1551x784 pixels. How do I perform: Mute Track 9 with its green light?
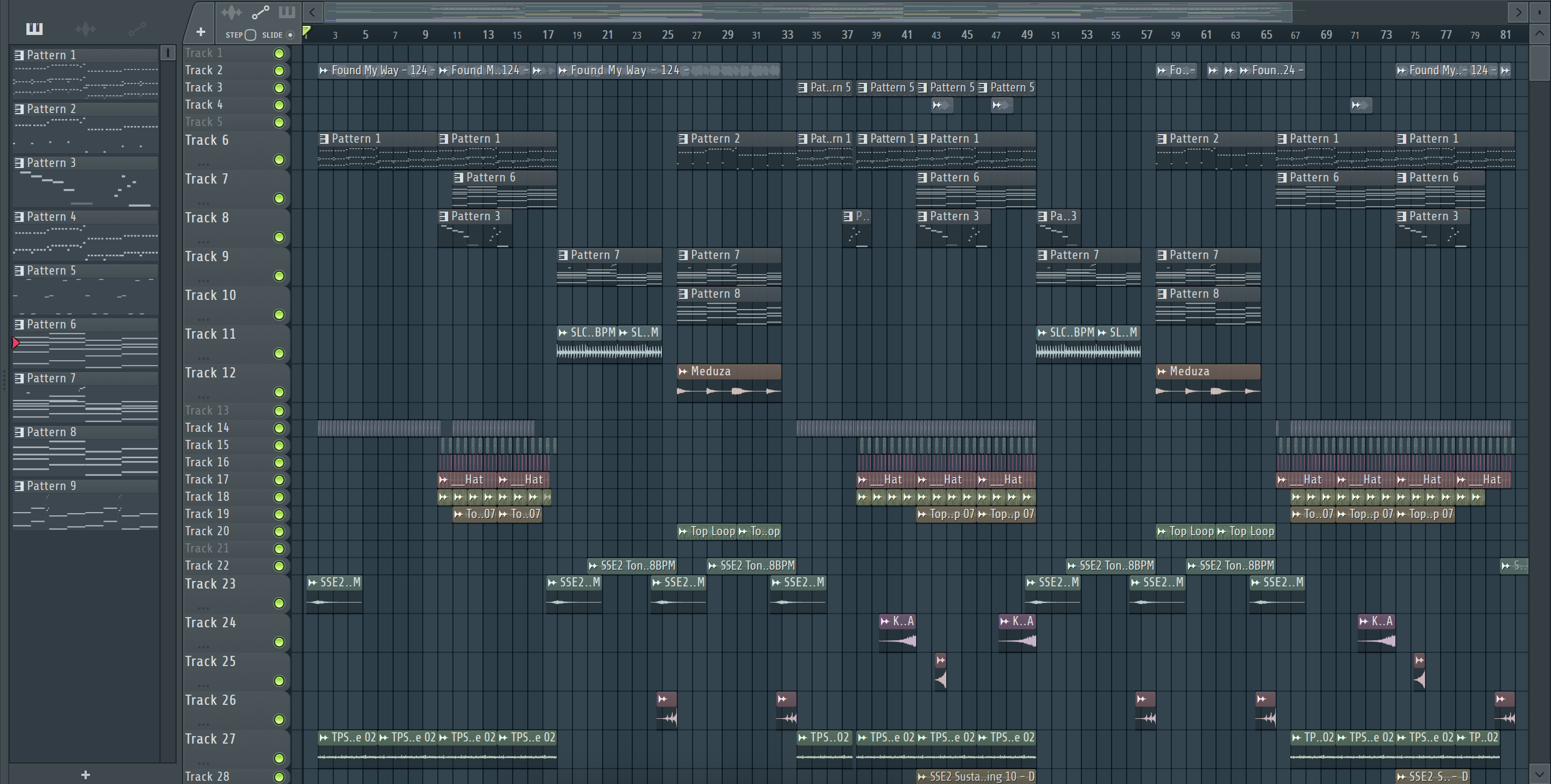coord(279,276)
